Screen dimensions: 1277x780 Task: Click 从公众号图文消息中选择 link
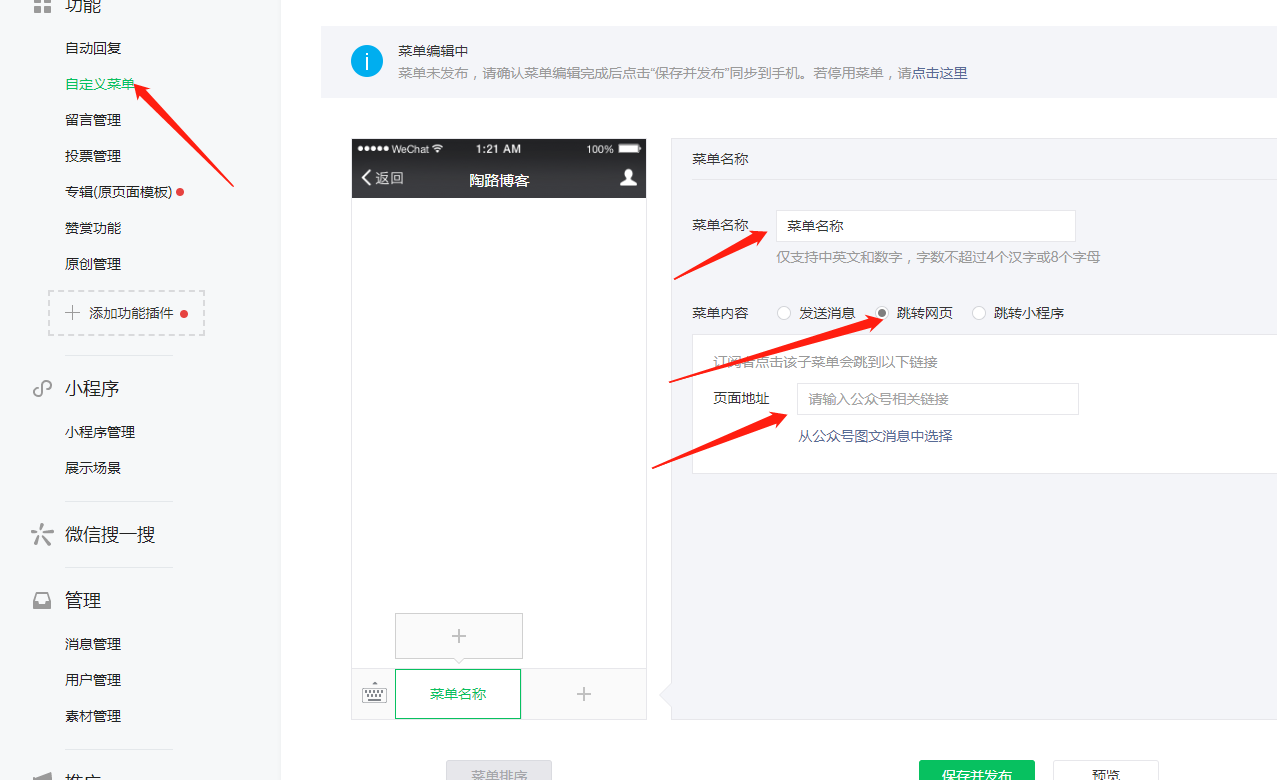875,436
